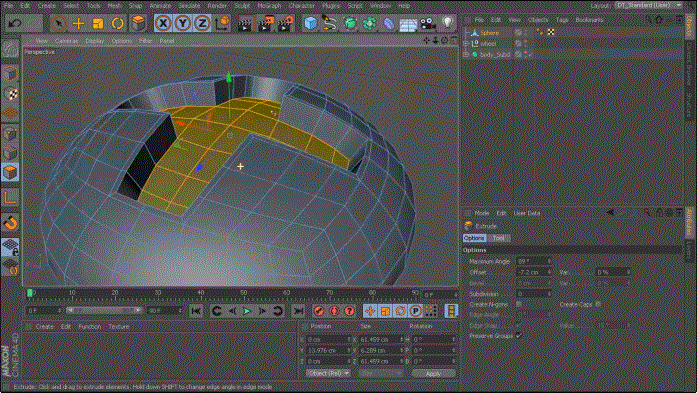Click the Maximum Angle input field
This screenshot has width=697, height=393.
[532, 261]
